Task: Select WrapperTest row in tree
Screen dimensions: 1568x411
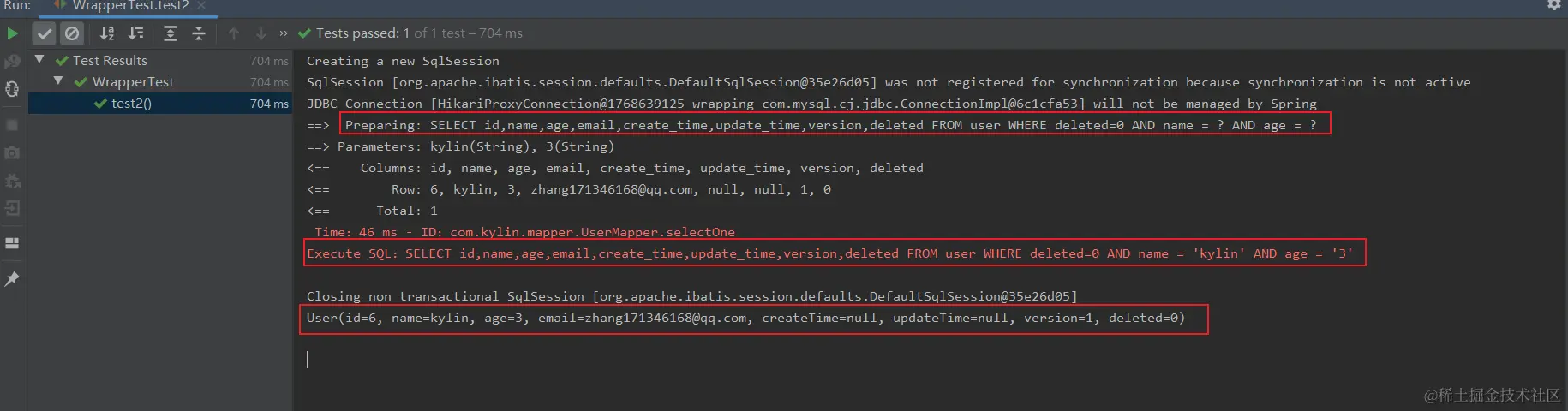Action: pyautogui.click(x=160, y=81)
